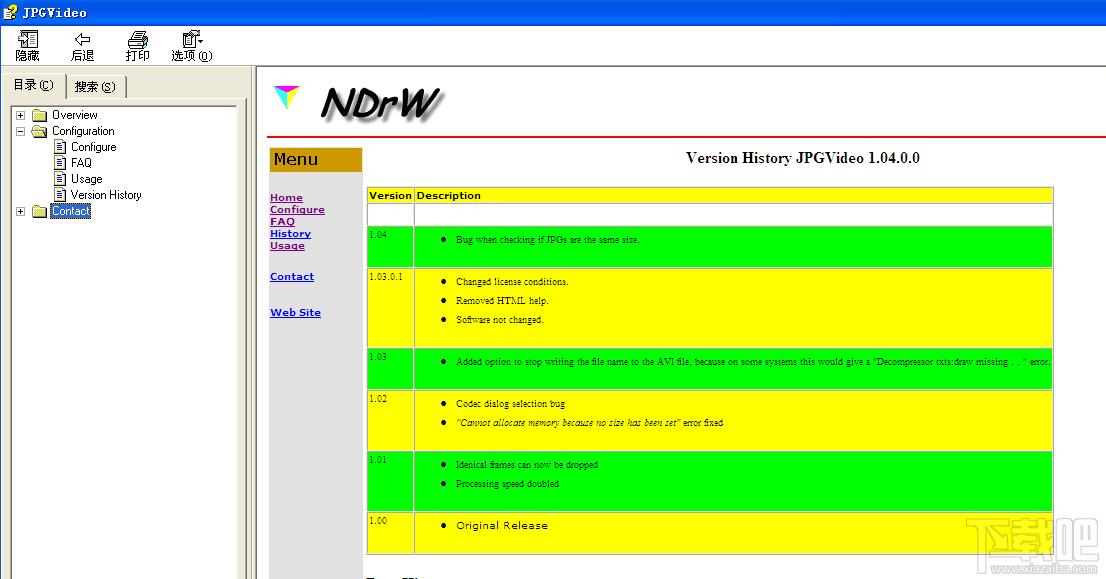Switch to the Search (搜索) tab
This screenshot has width=1106, height=579.
tap(95, 87)
